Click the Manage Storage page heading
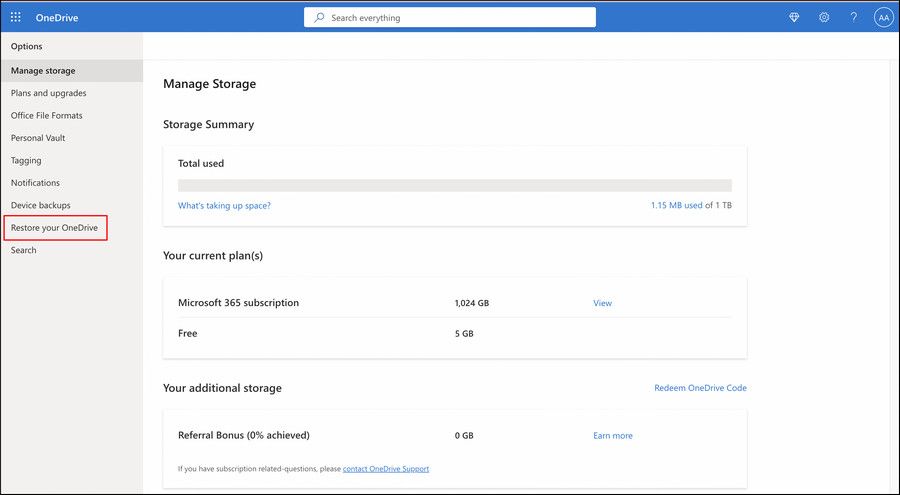 [210, 84]
